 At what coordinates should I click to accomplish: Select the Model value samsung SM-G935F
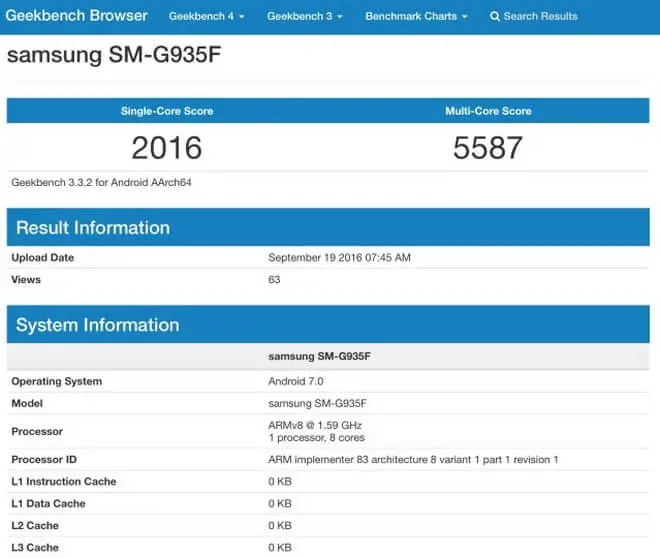tap(317, 403)
